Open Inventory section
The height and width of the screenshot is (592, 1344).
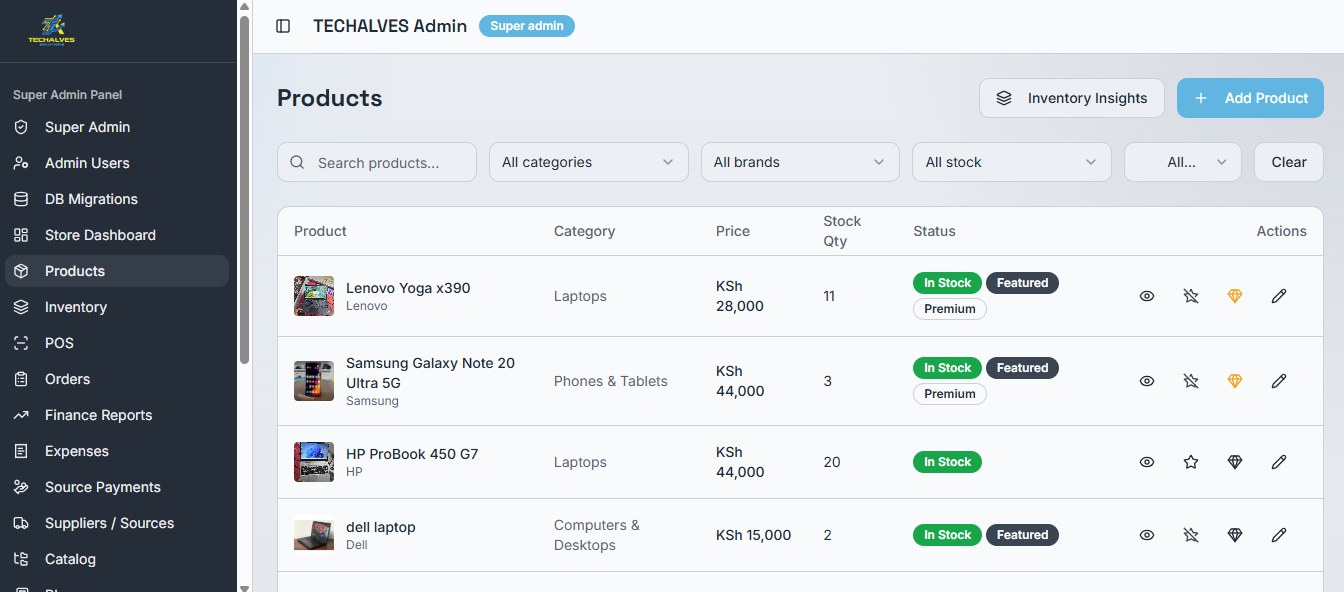pyautogui.click(x=116, y=307)
